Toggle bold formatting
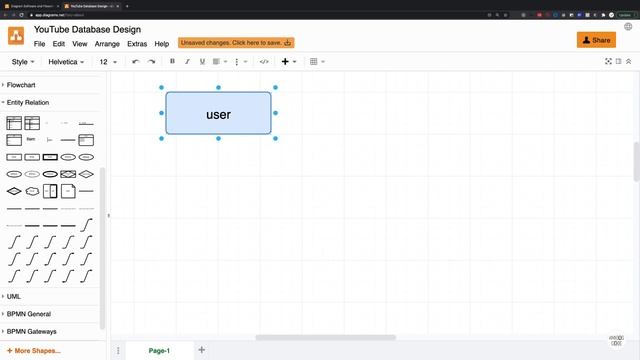 click(x=172, y=61)
